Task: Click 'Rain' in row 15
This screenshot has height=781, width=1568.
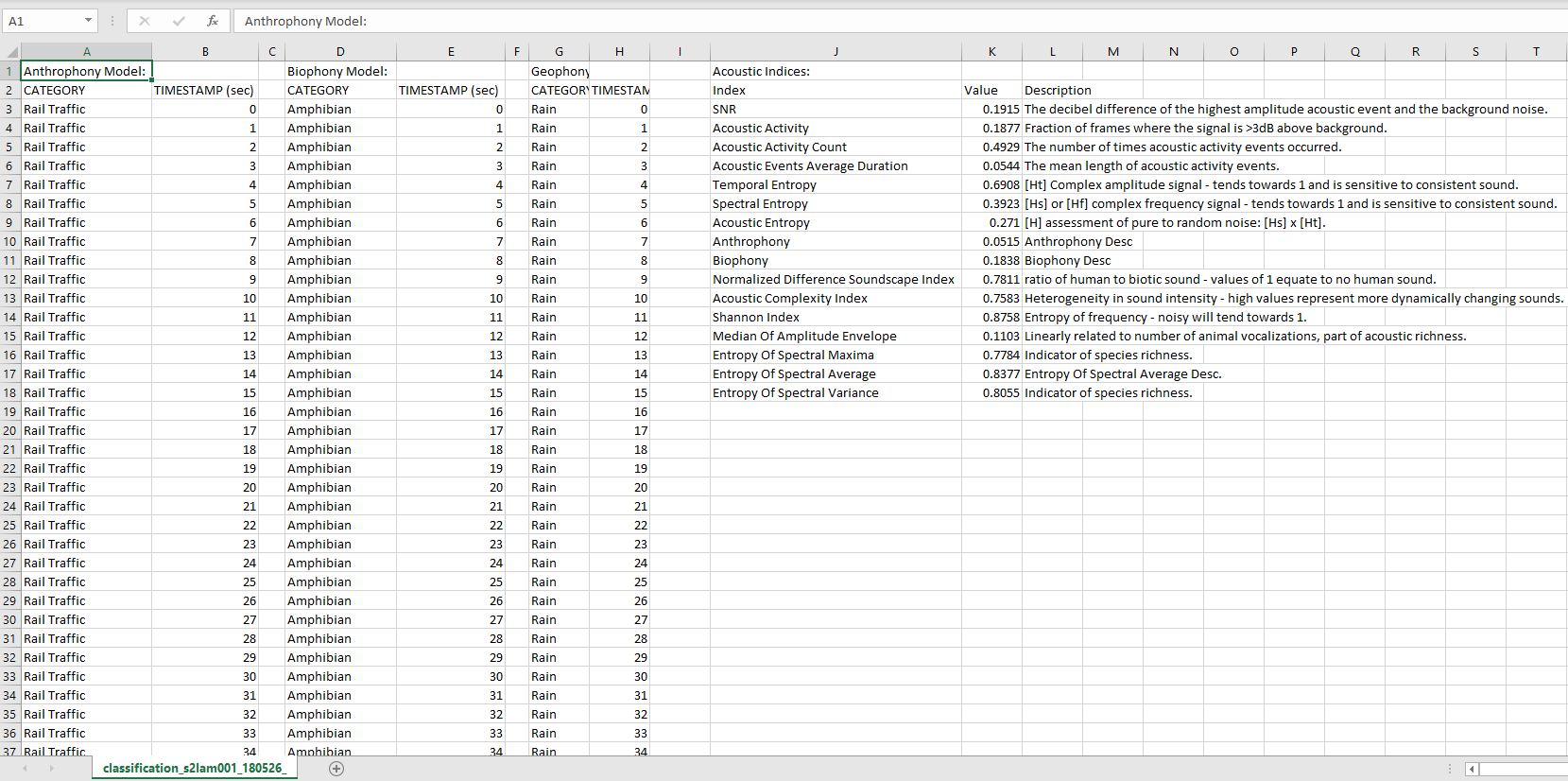Action: coord(559,336)
